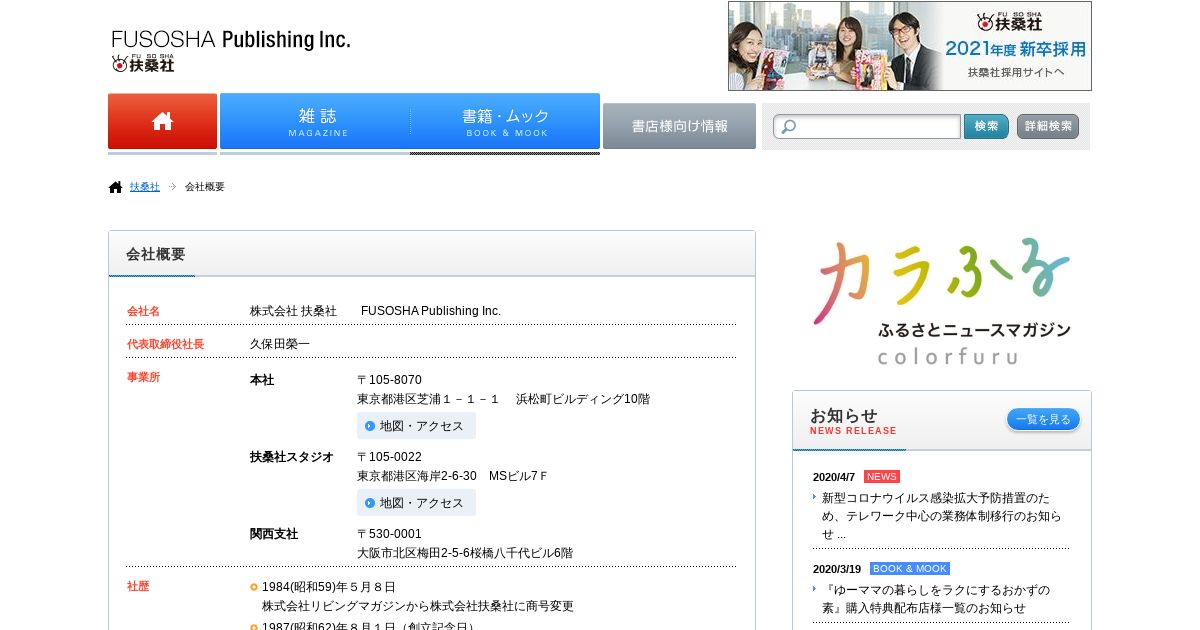This screenshot has width=1200, height=630.
Task: Click the blue arrow icon beside スタジオ map link
Action: coord(370,503)
